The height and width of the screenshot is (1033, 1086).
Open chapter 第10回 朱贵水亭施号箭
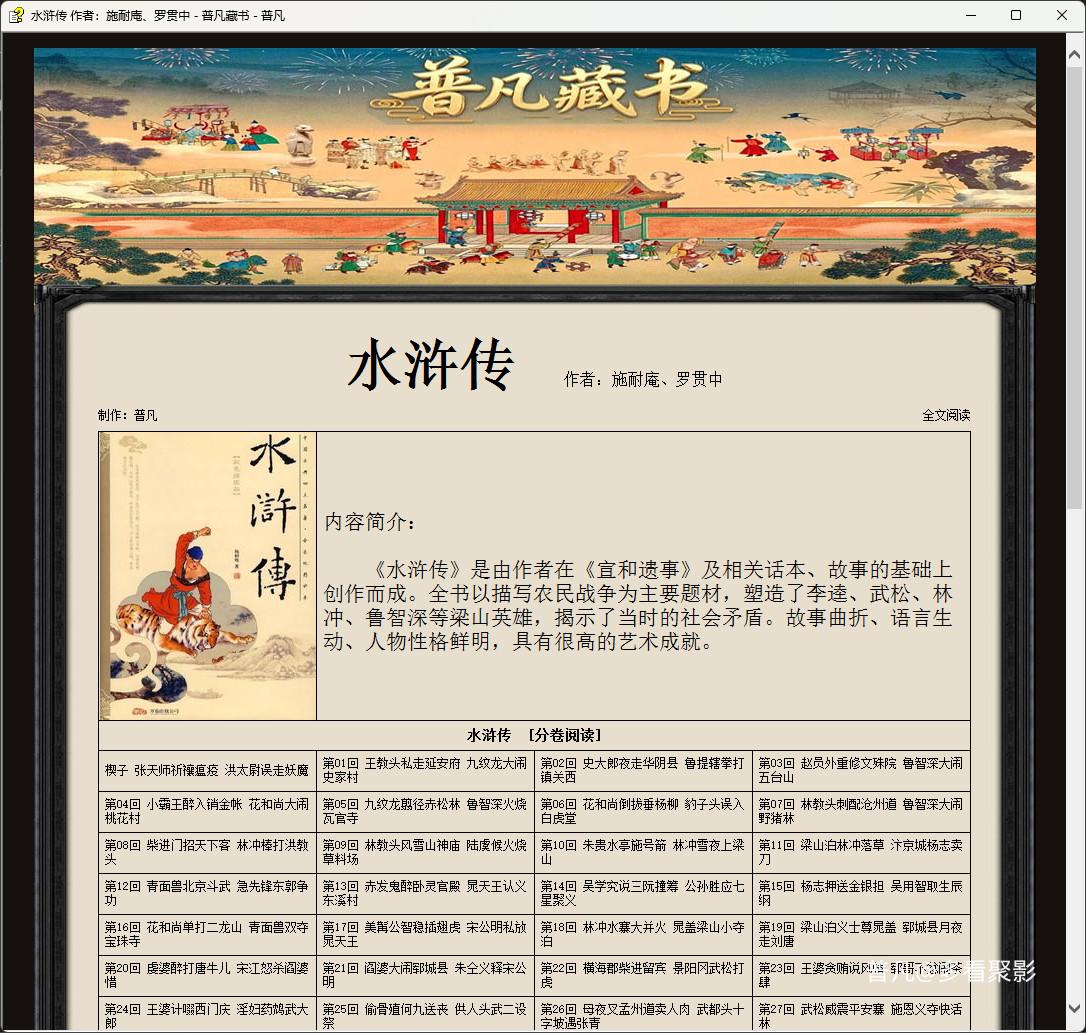pyautogui.click(x=643, y=852)
